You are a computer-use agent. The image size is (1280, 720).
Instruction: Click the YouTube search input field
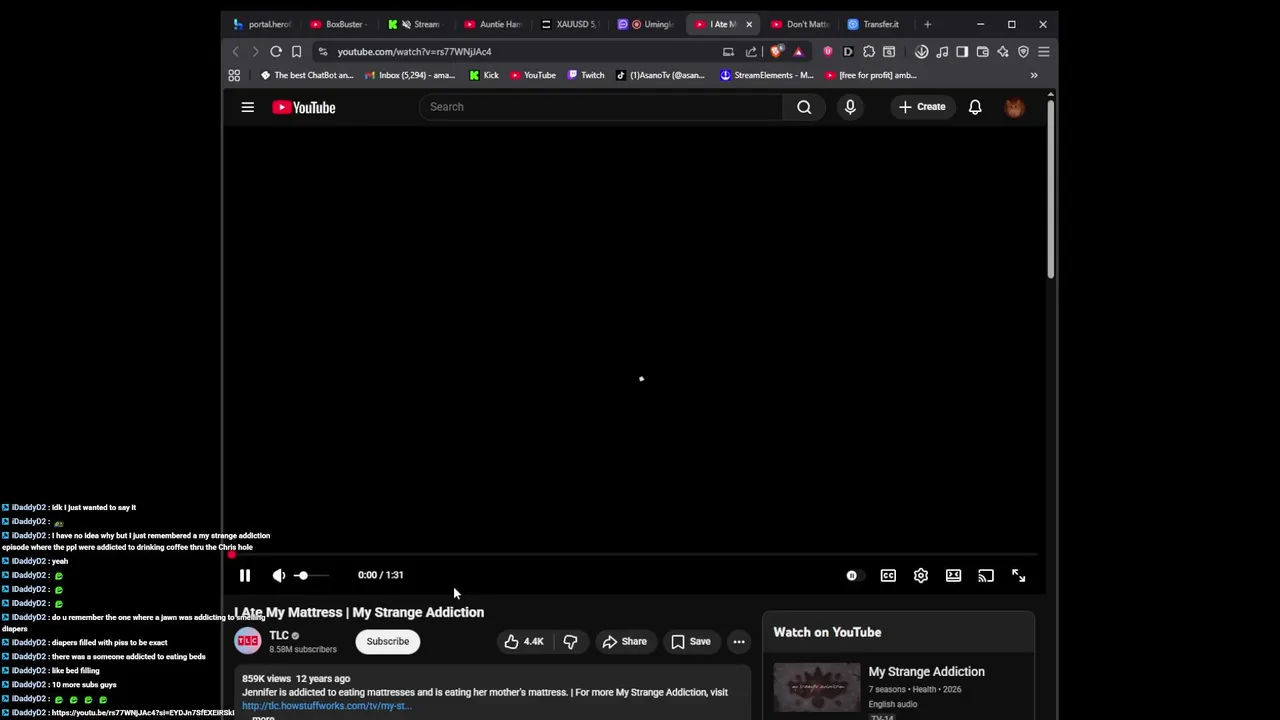[x=601, y=107]
